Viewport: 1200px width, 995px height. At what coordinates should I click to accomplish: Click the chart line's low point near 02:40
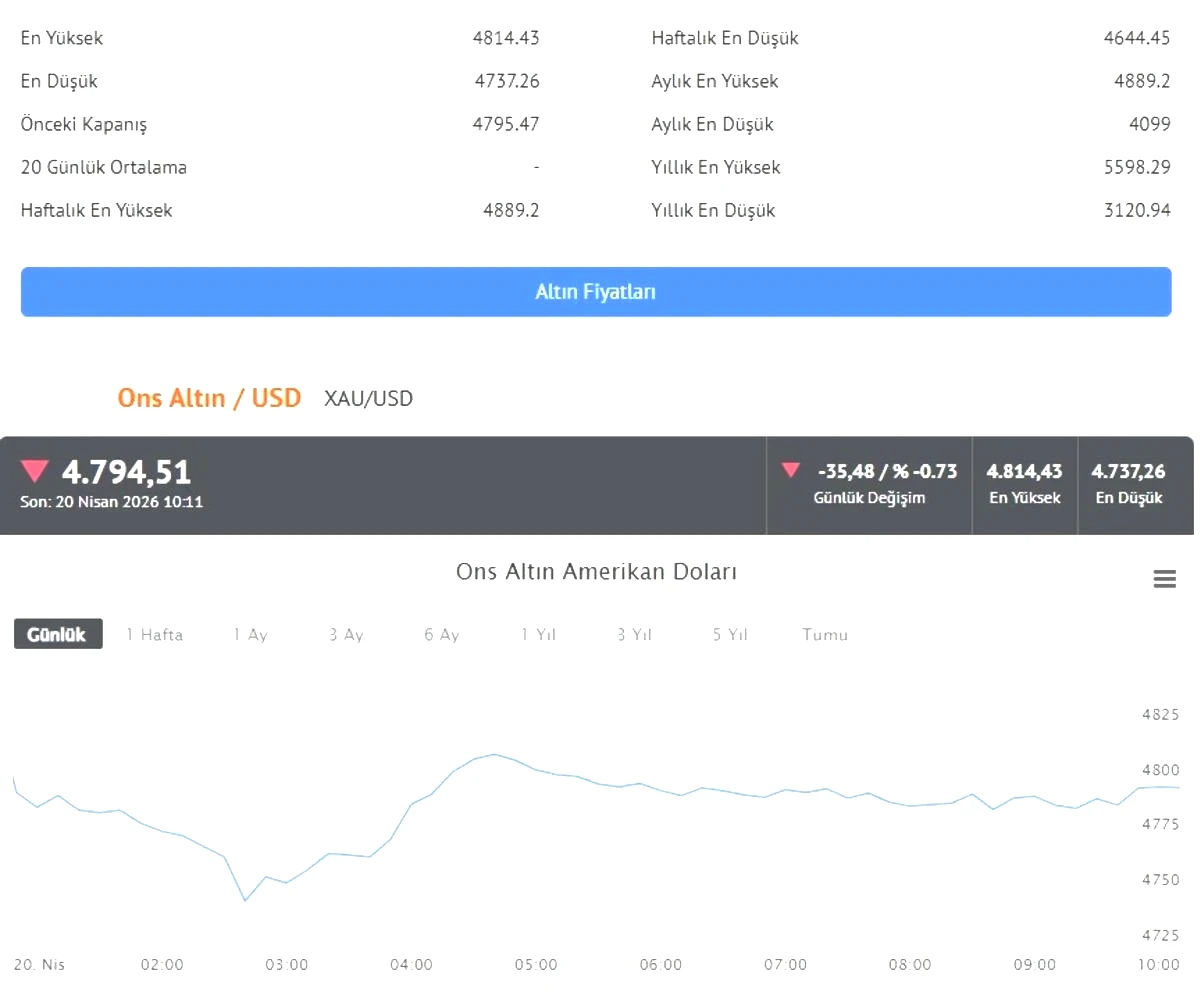coord(245,900)
